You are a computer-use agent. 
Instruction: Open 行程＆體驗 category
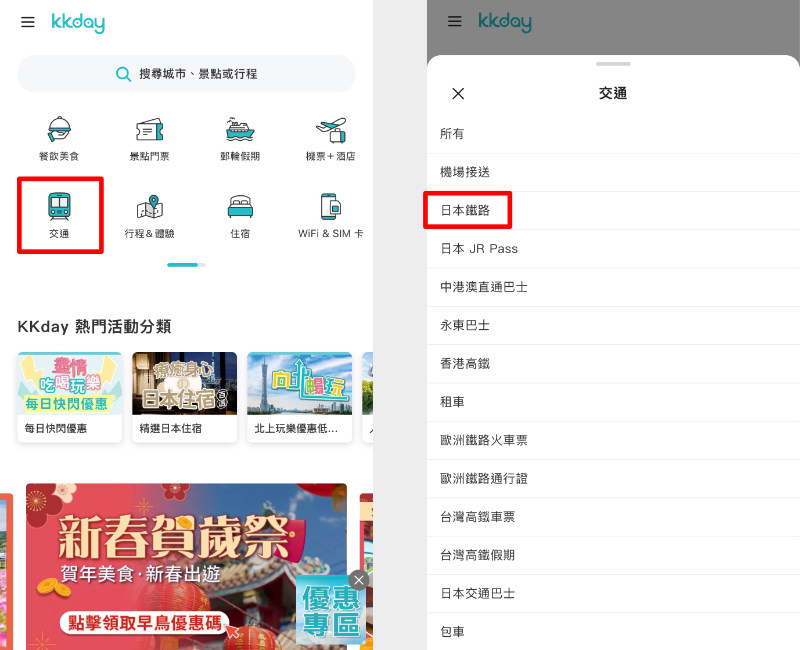[x=149, y=216]
